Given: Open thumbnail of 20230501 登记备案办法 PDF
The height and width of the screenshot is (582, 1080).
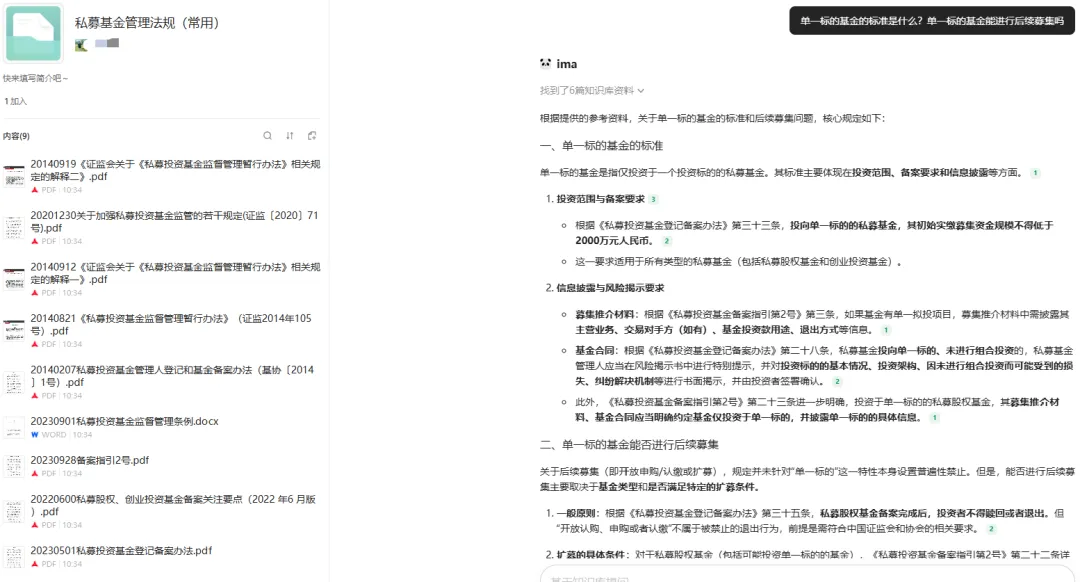Looking at the screenshot, I should (14, 557).
